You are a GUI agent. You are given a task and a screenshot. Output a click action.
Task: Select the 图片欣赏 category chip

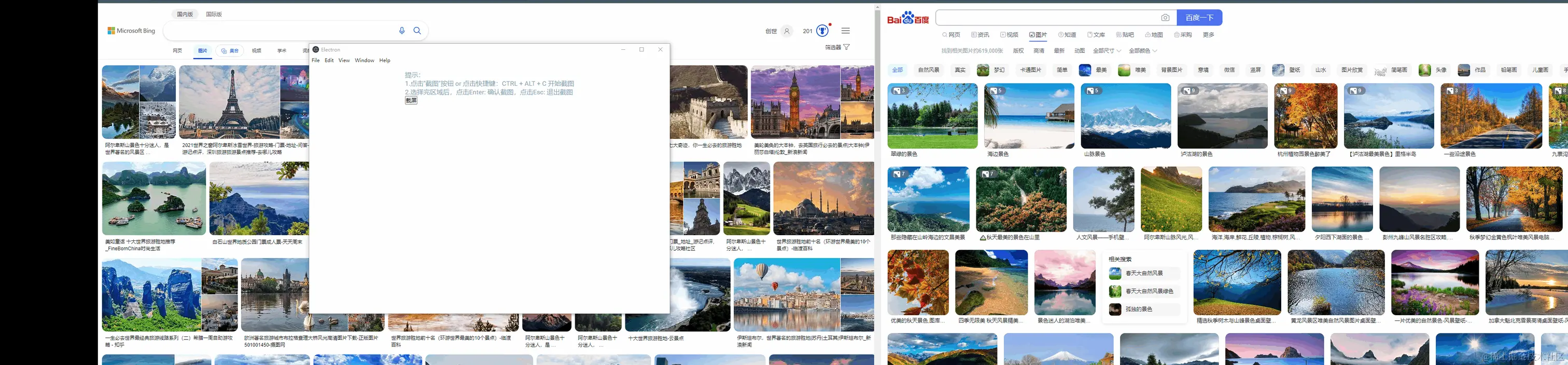click(x=1352, y=70)
